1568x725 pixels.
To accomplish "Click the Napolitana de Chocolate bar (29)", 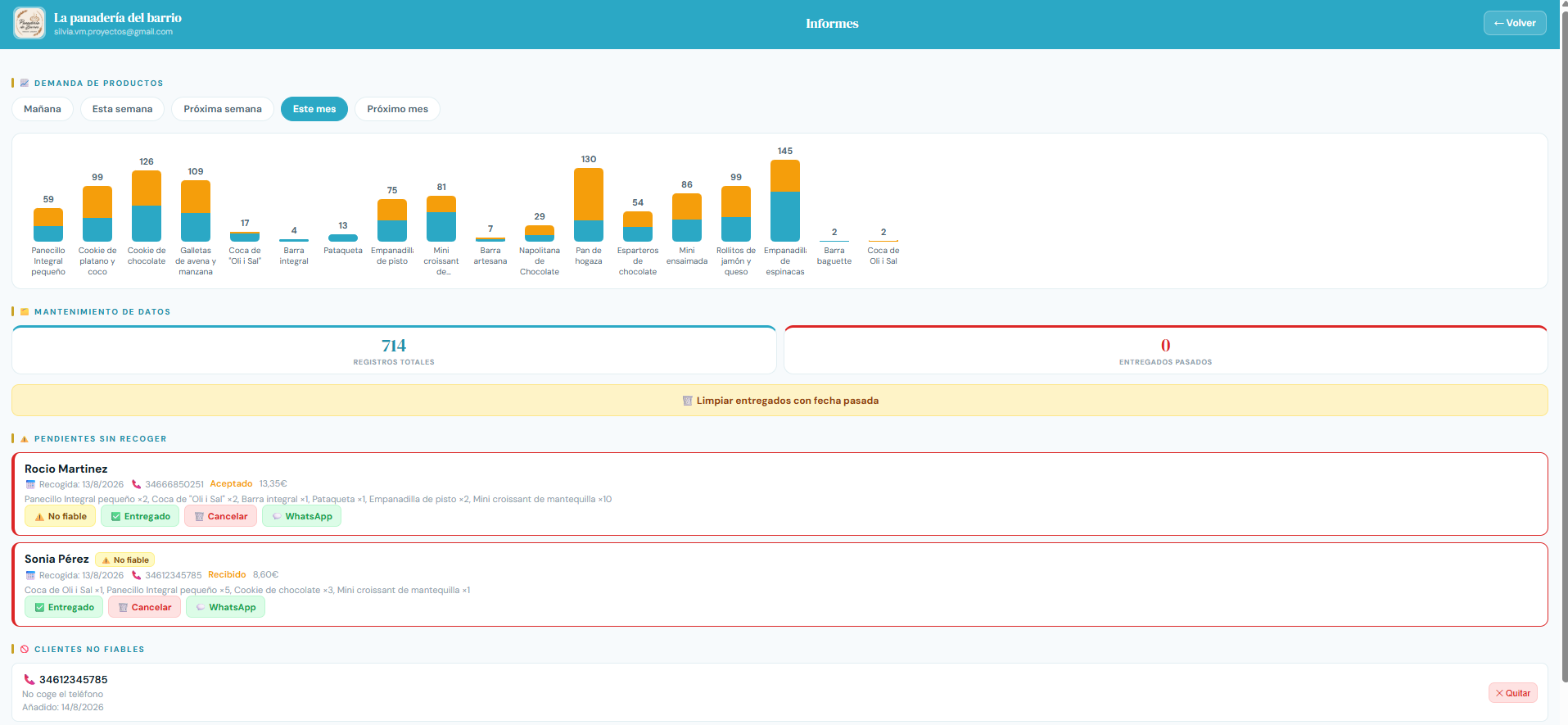I will (540, 233).
